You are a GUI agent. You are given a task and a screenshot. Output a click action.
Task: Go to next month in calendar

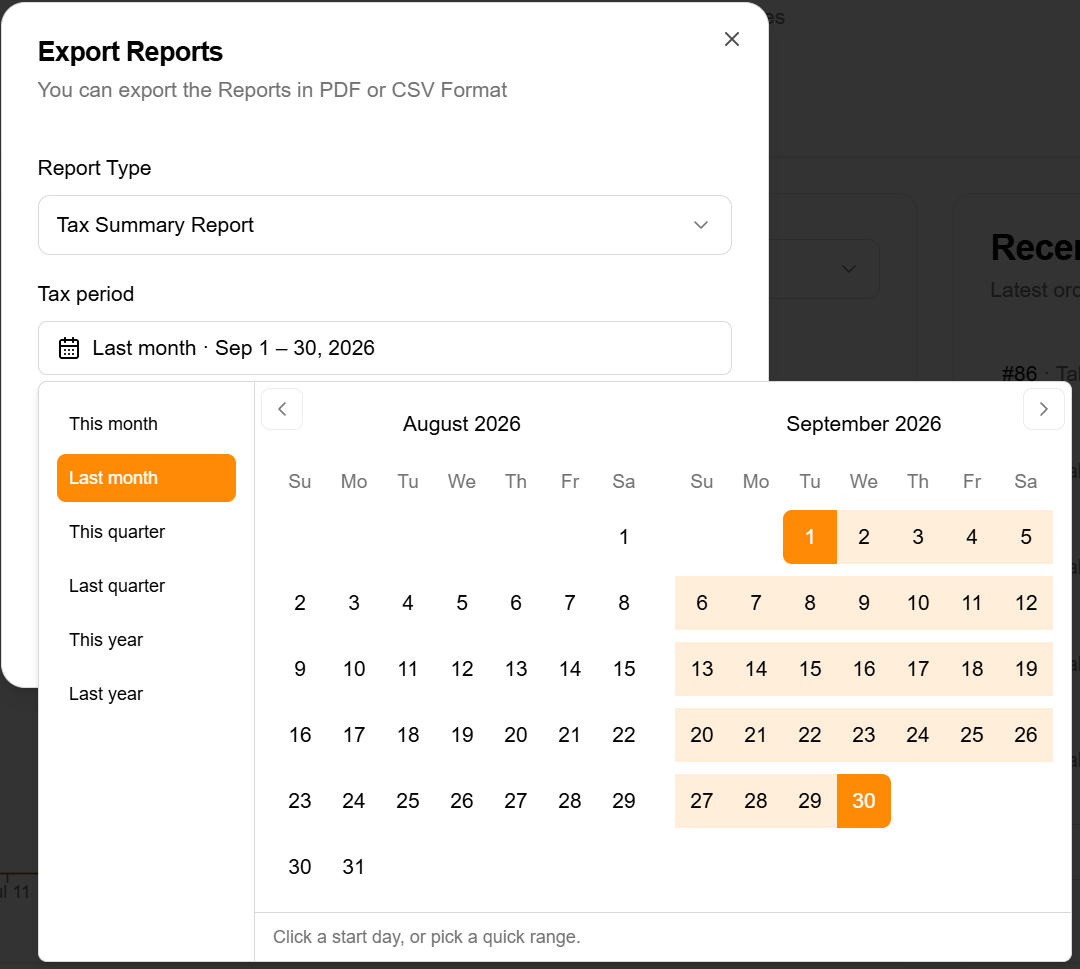(x=1043, y=409)
